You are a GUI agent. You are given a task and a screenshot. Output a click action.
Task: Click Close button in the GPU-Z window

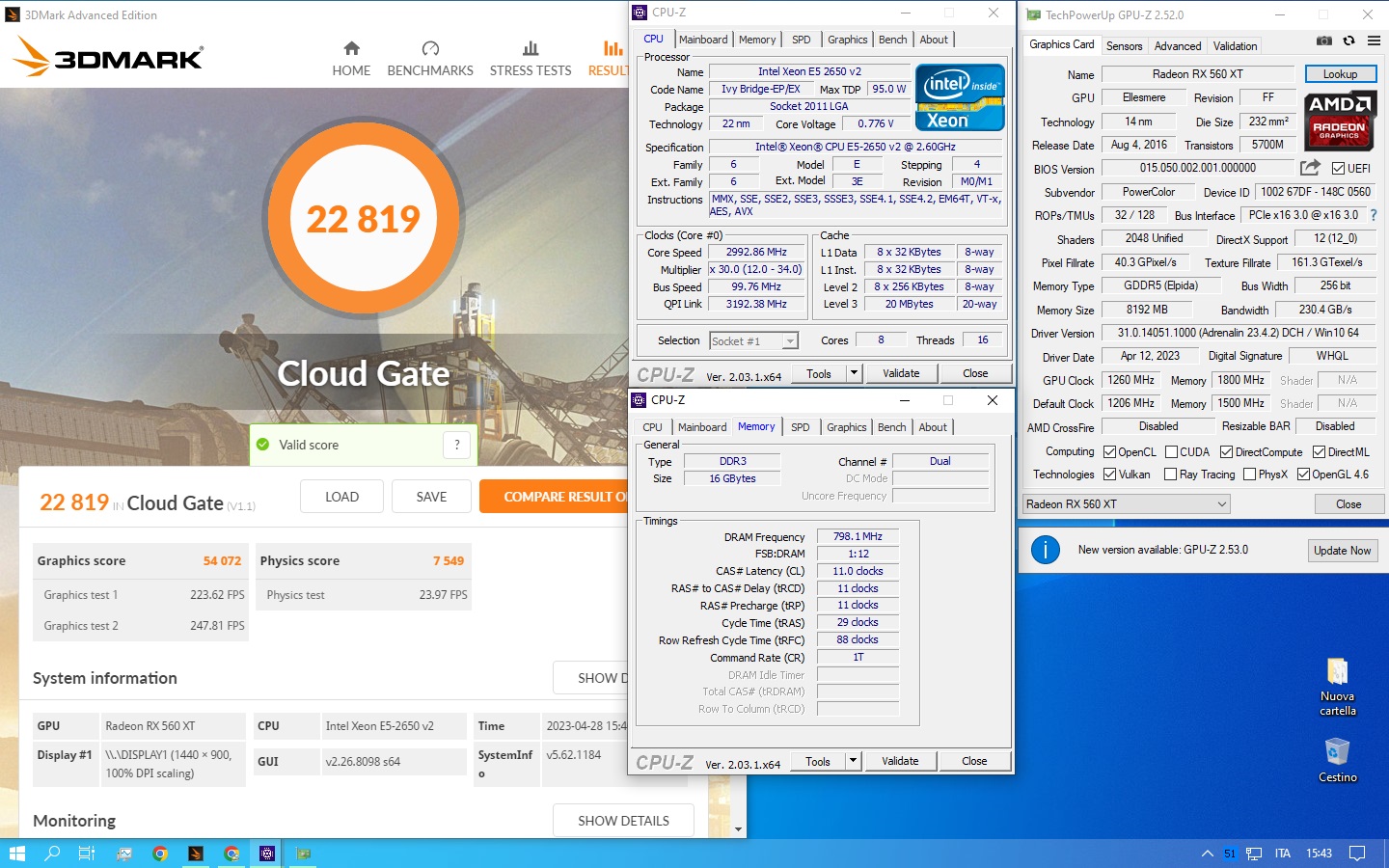[x=1348, y=504]
